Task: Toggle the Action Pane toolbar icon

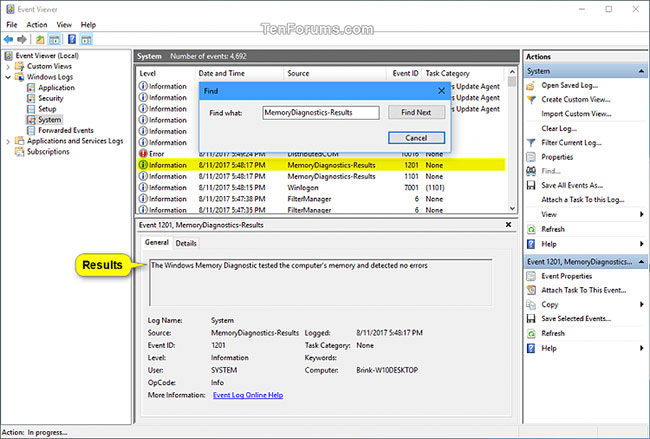Action: pos(86,39)
